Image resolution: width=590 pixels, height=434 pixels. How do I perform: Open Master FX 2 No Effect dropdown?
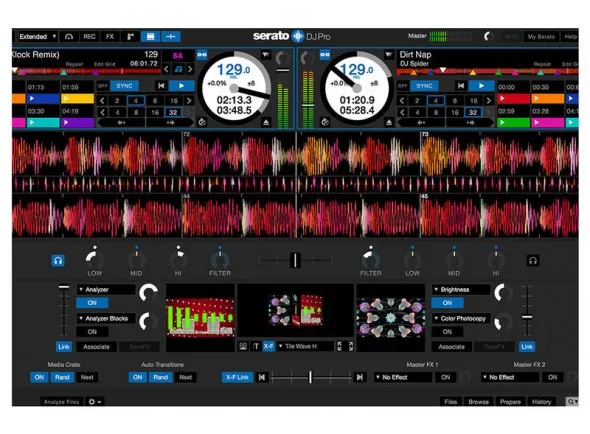[509, 377]
